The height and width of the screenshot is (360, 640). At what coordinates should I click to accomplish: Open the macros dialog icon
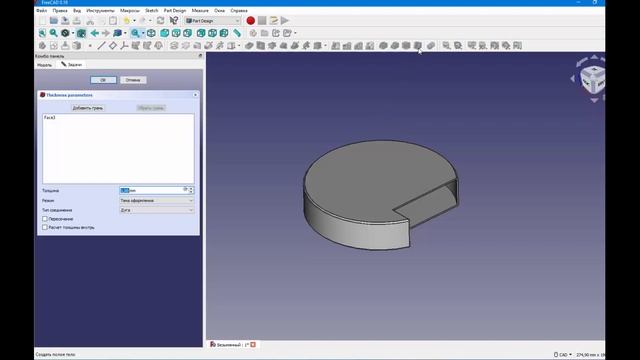point(273,21)
